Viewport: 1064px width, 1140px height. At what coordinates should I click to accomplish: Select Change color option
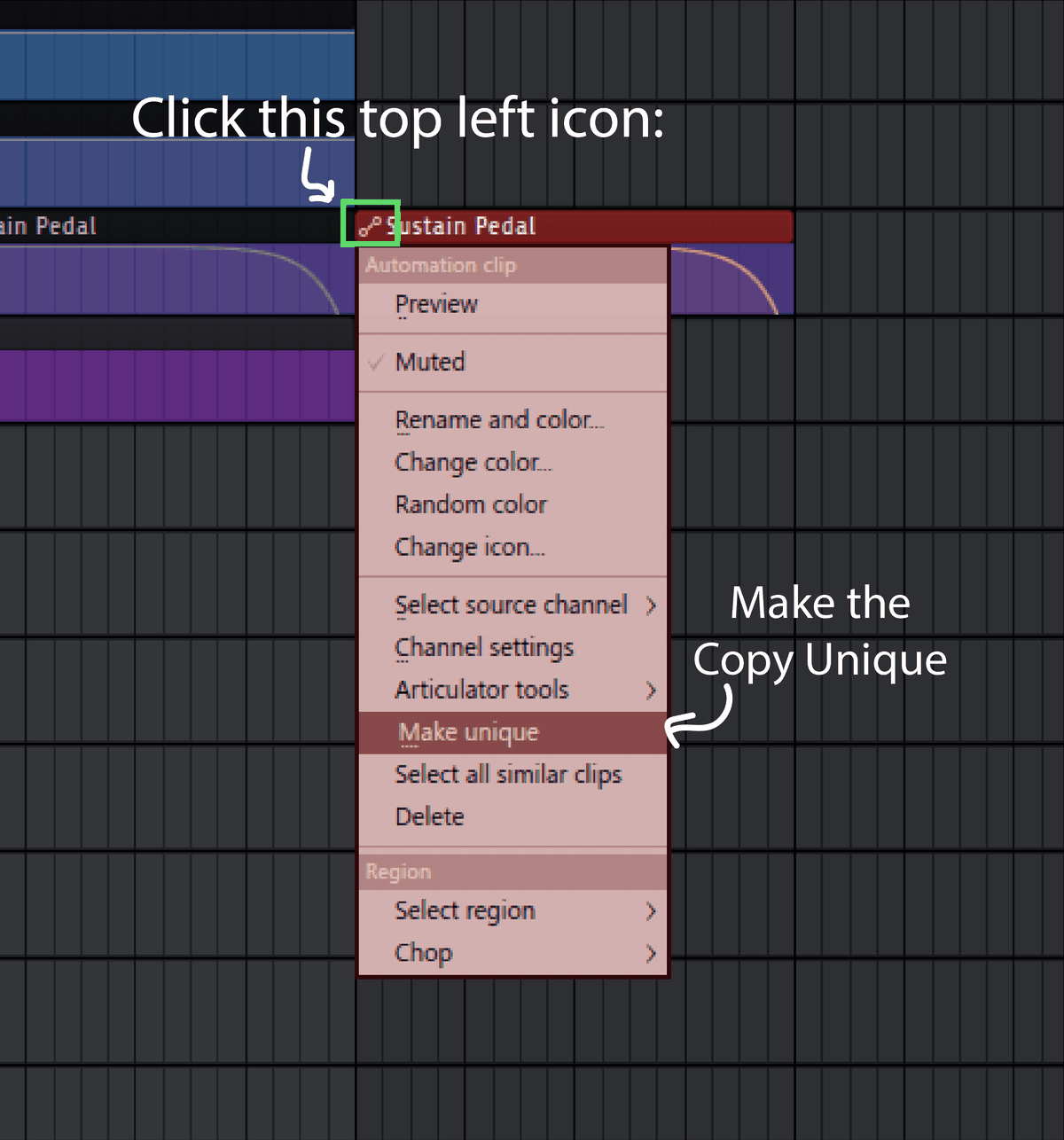tap(512, 462)
